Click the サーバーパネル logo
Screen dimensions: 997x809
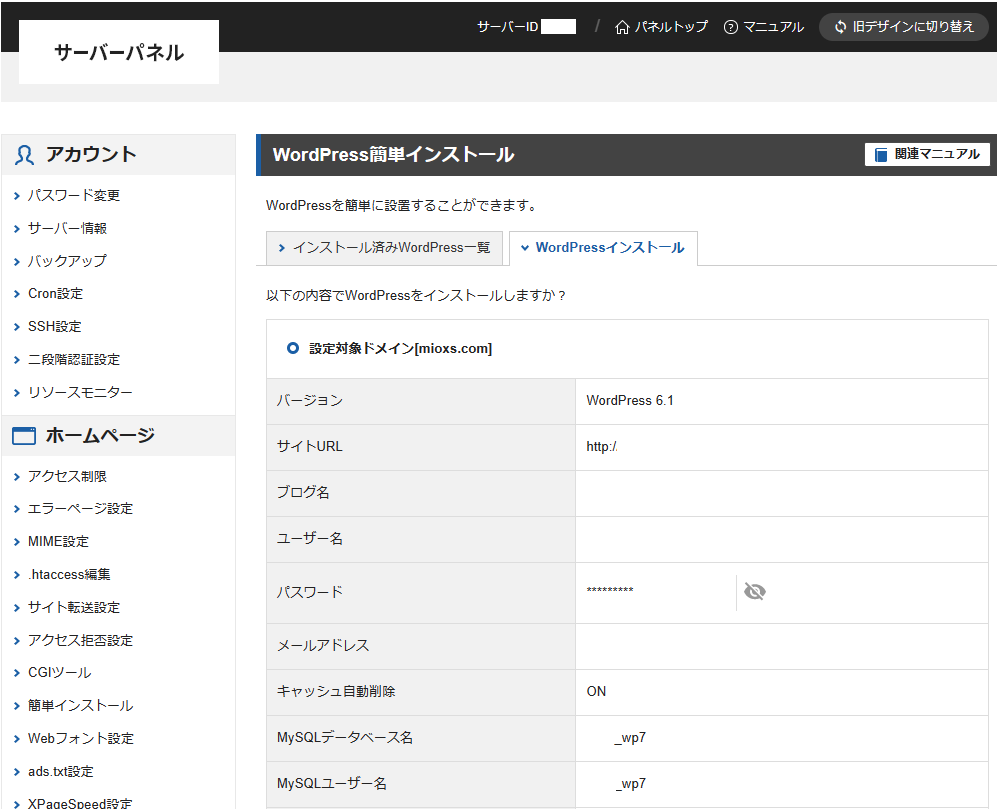(119, 52)
